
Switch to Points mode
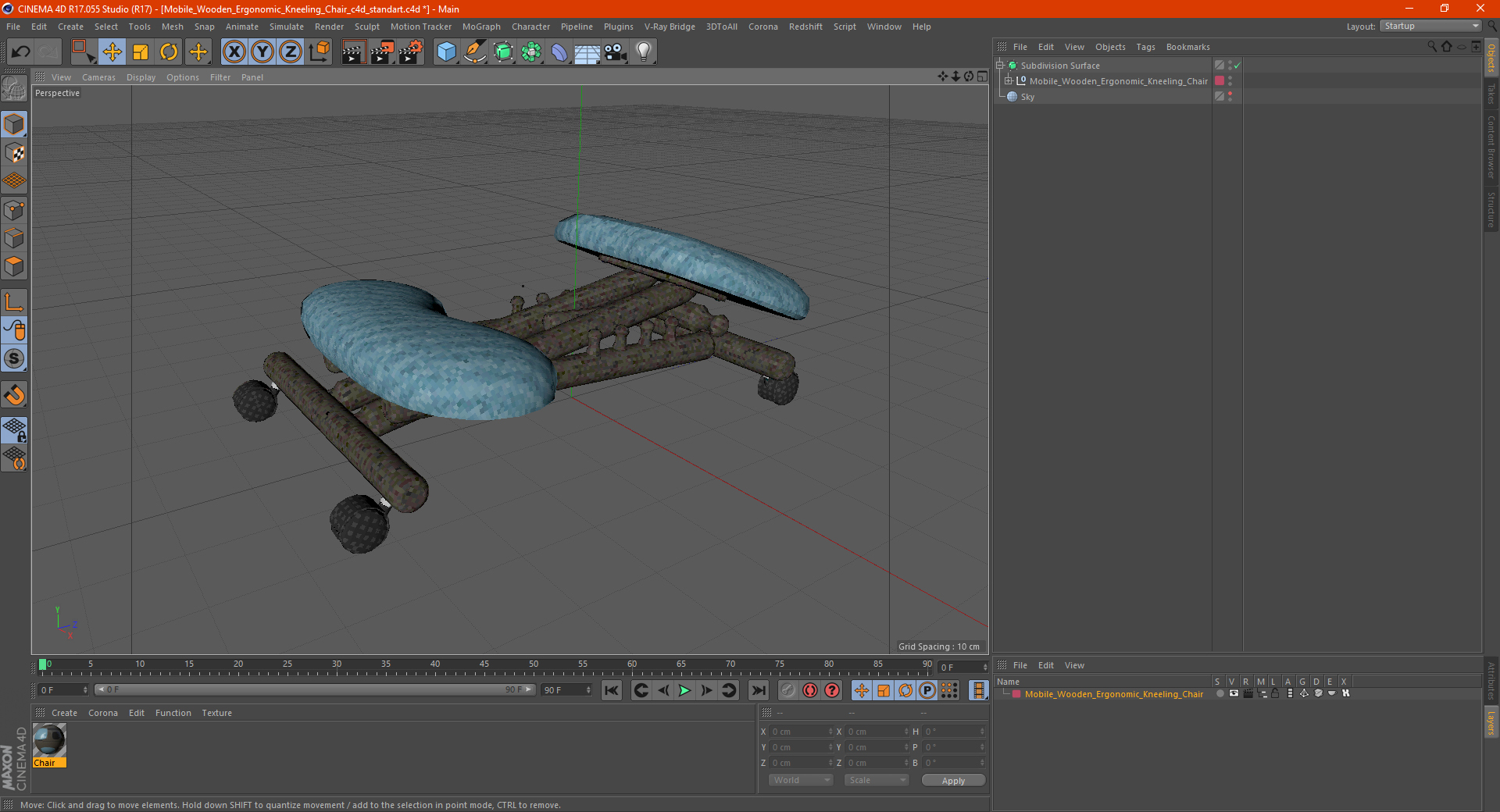(x=14, y=210)
